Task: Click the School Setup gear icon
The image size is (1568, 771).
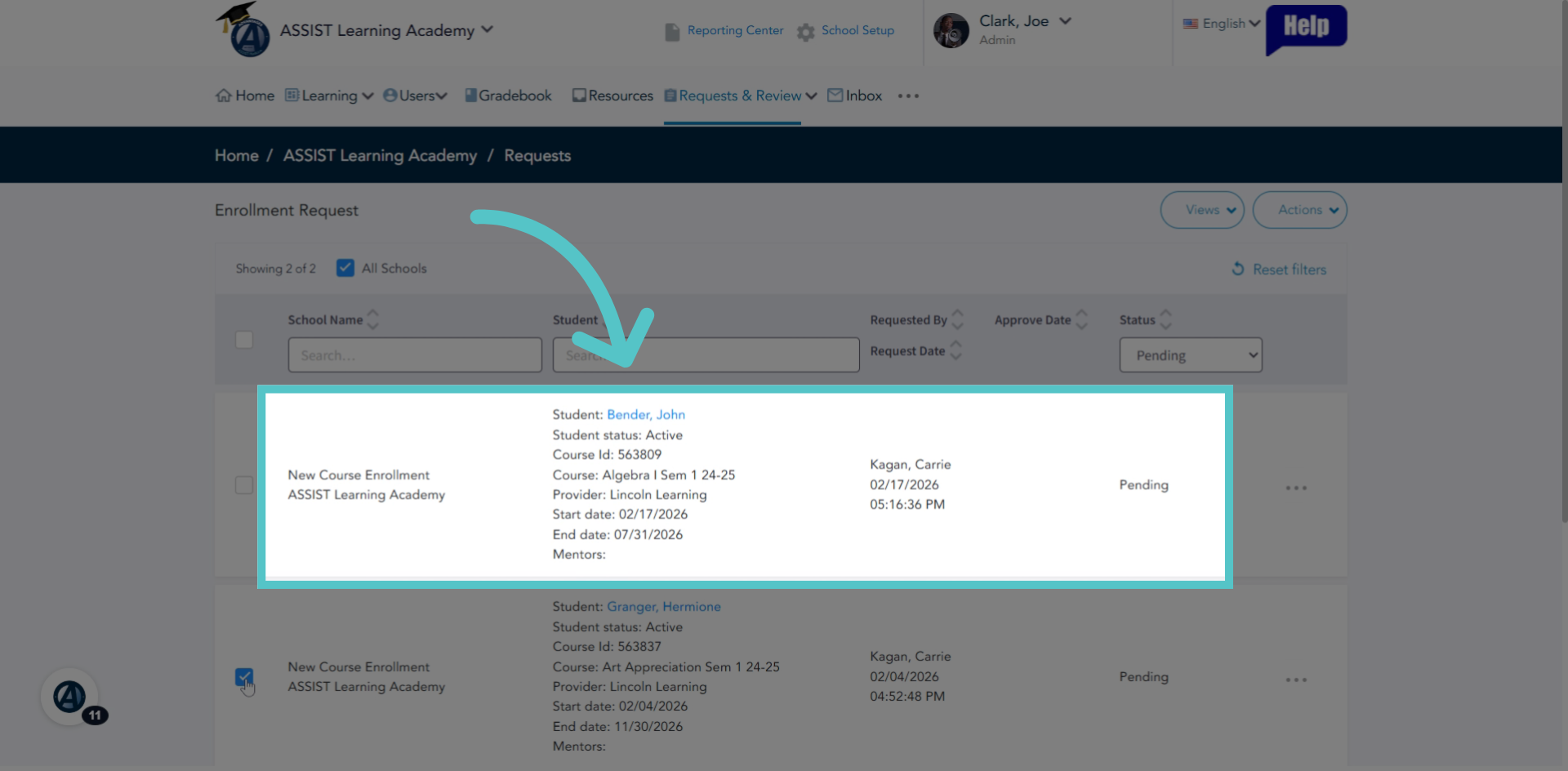Action: point(806,32)
